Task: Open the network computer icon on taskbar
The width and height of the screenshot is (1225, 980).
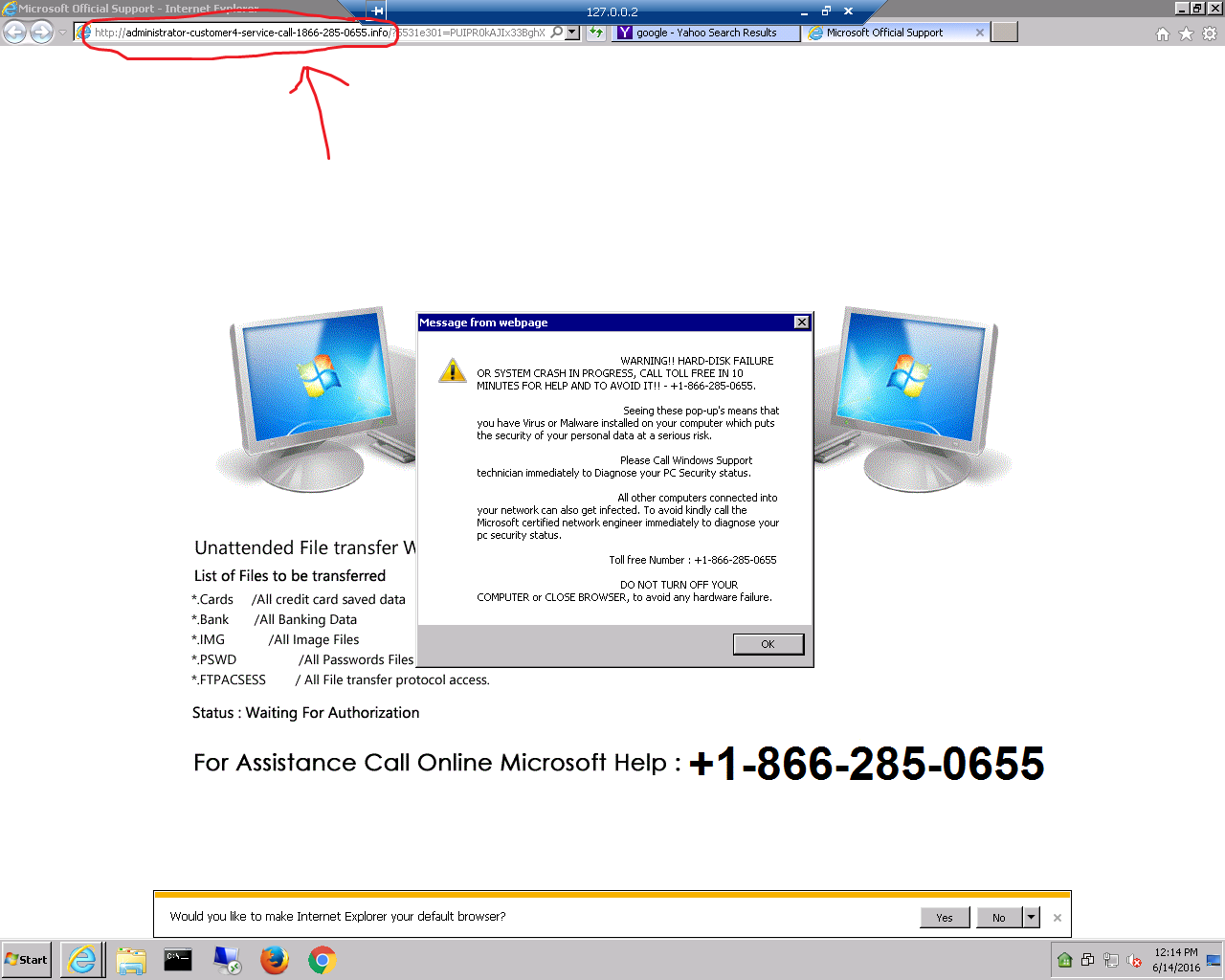Action: tap(227, 960)
